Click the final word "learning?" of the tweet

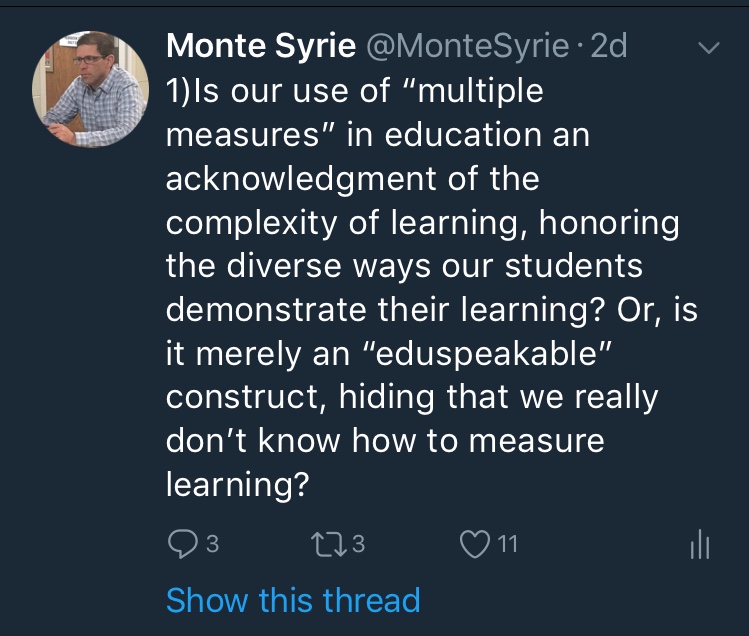235,485
